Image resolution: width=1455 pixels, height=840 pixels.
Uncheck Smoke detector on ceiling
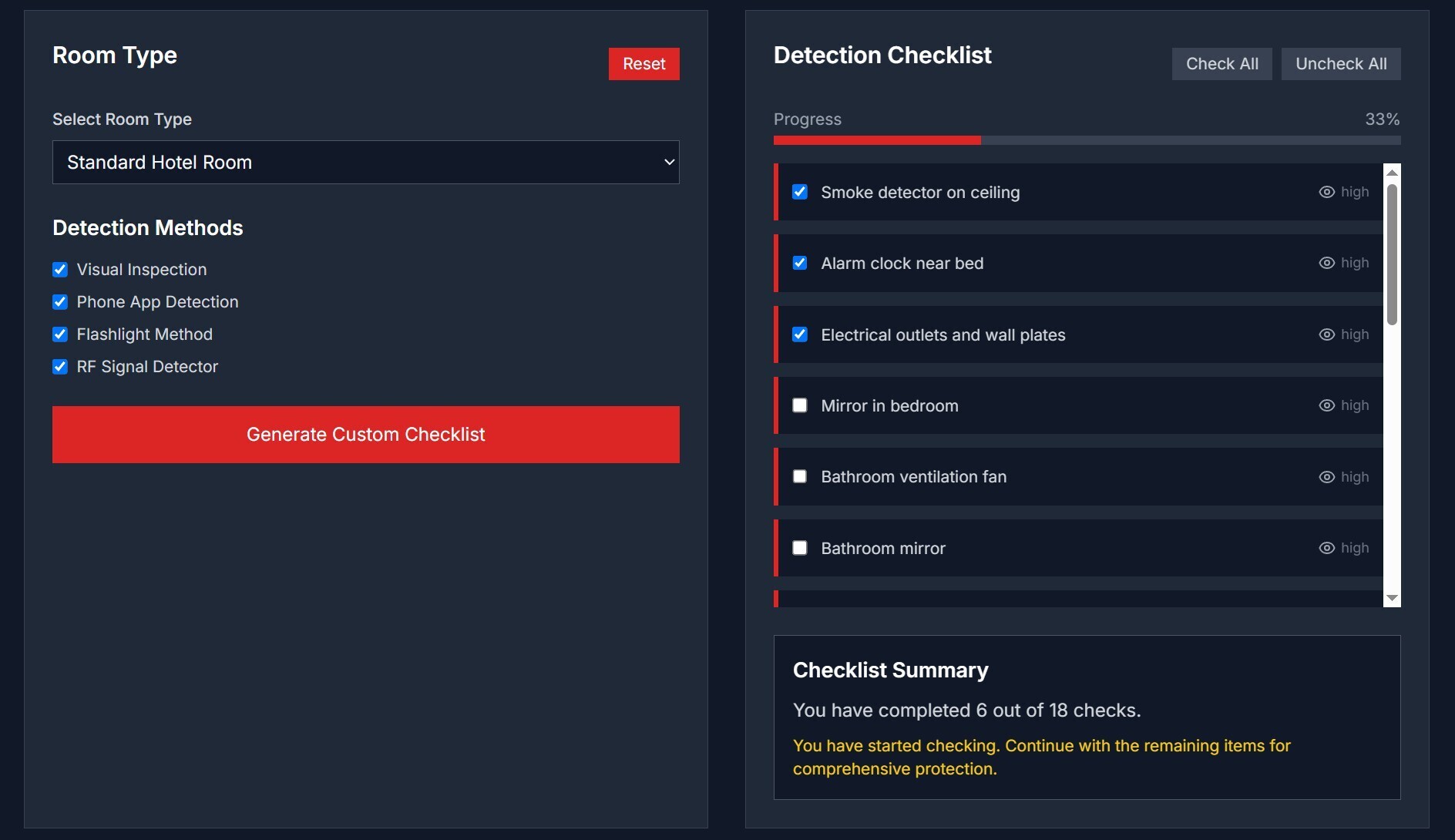(x=800, y=192)
